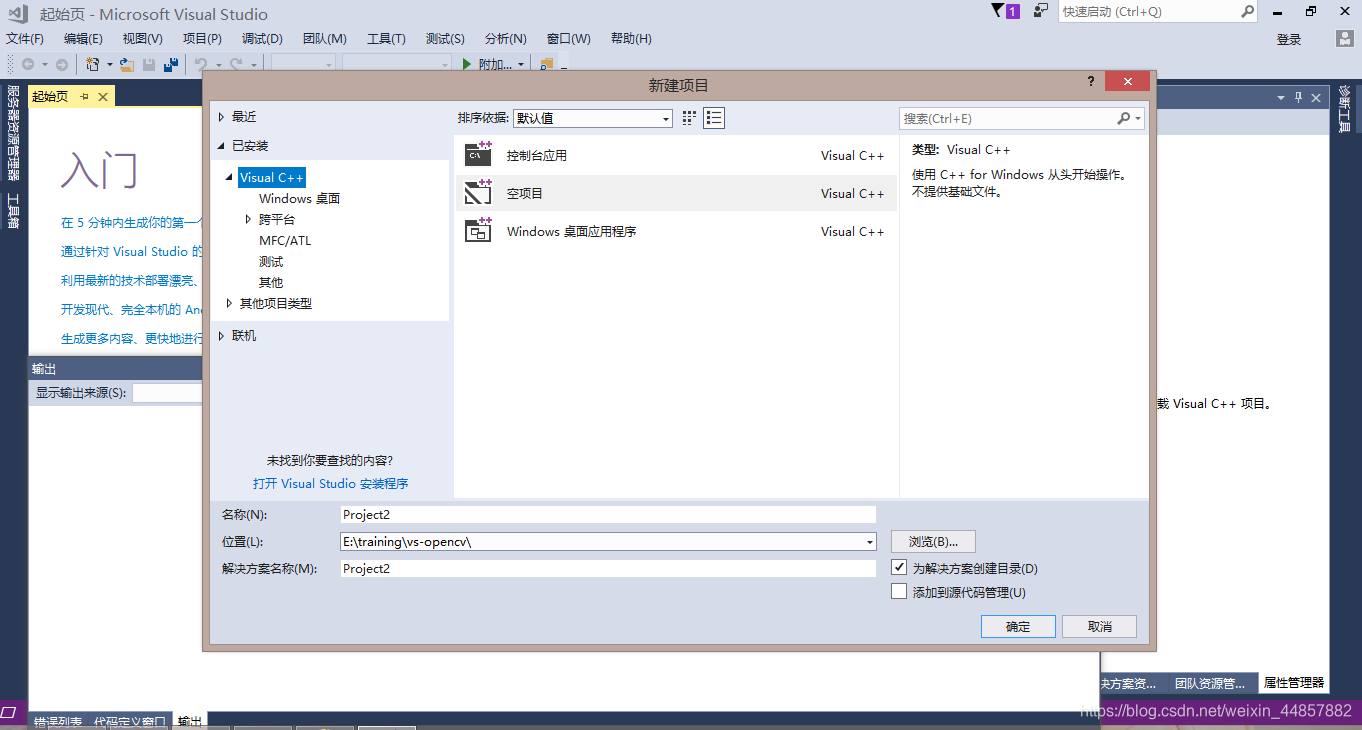
Task: Open the 调试(D) menu
Action: tap(262, 38)
